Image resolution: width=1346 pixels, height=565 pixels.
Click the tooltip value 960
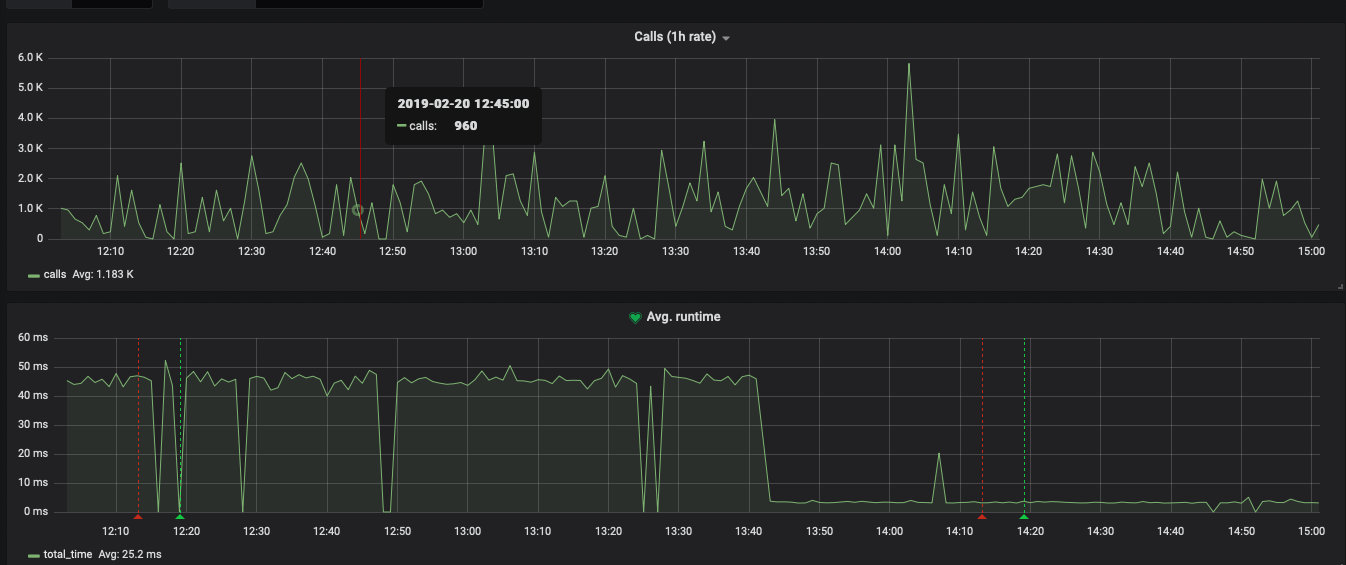(x=466, y=126)
